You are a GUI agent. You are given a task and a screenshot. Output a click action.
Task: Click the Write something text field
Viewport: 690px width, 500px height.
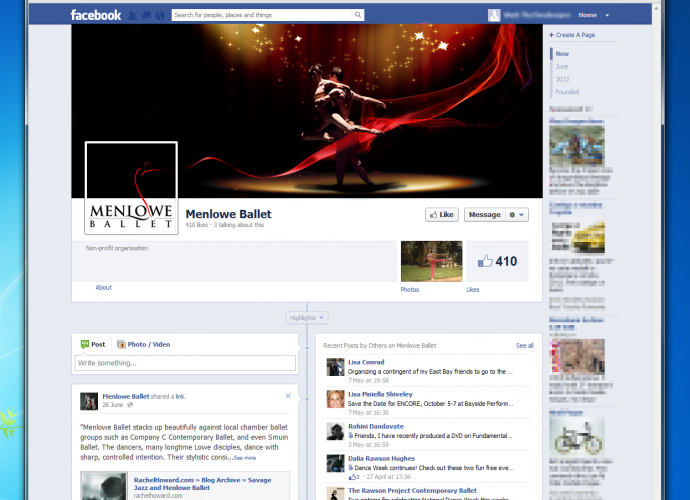coord(185,363)
